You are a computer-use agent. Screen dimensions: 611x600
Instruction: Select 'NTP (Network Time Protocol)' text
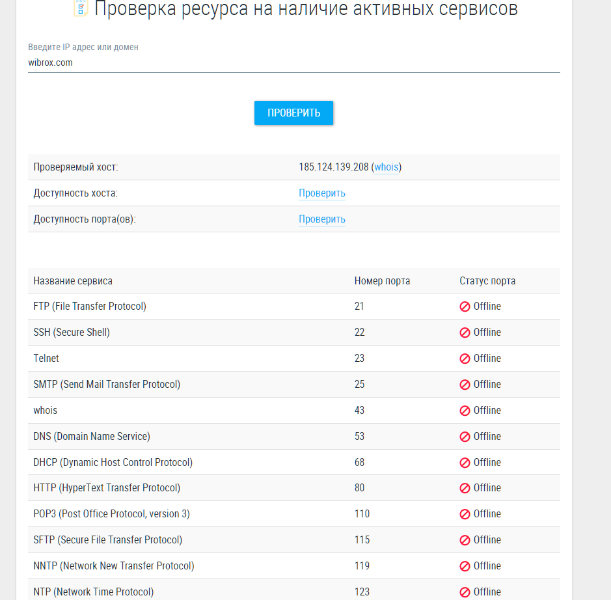(x=94, y=592)
